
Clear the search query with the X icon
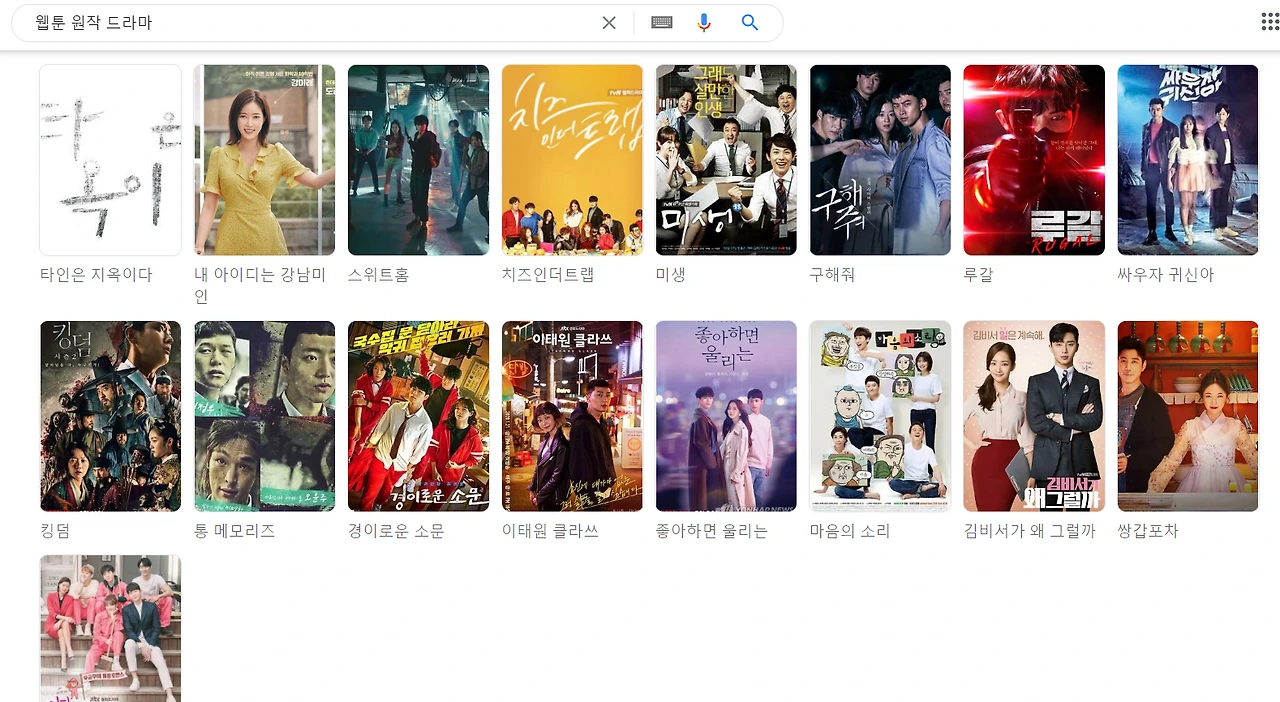609,23
